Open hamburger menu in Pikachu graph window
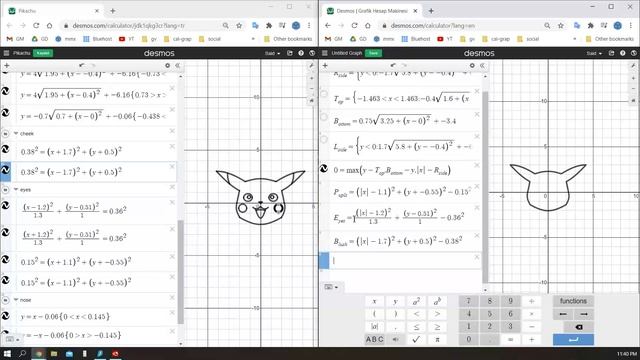This screenshot has width=640, height=360. coord(6,53)
